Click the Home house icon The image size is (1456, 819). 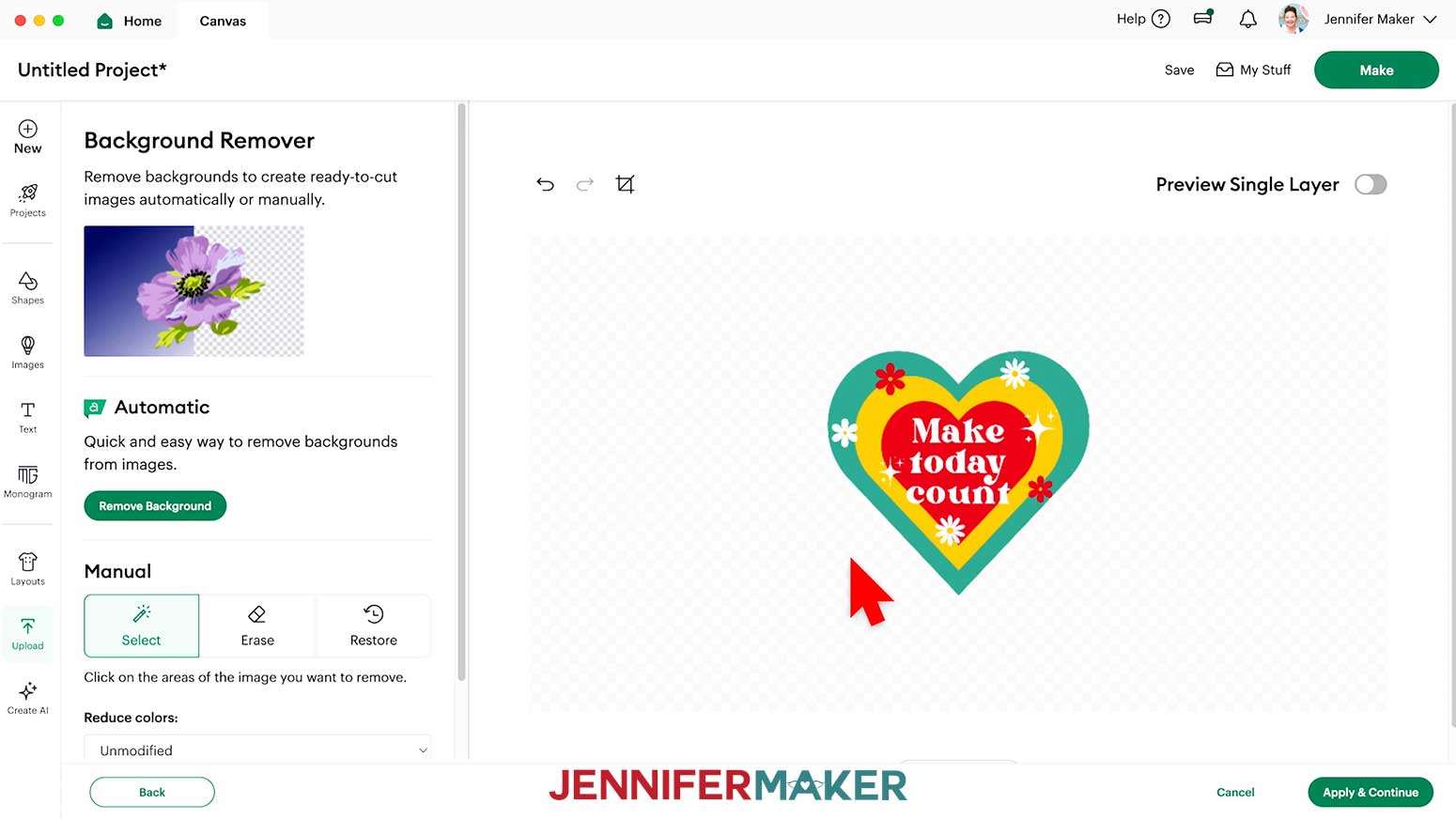click(x=105, y=21)
